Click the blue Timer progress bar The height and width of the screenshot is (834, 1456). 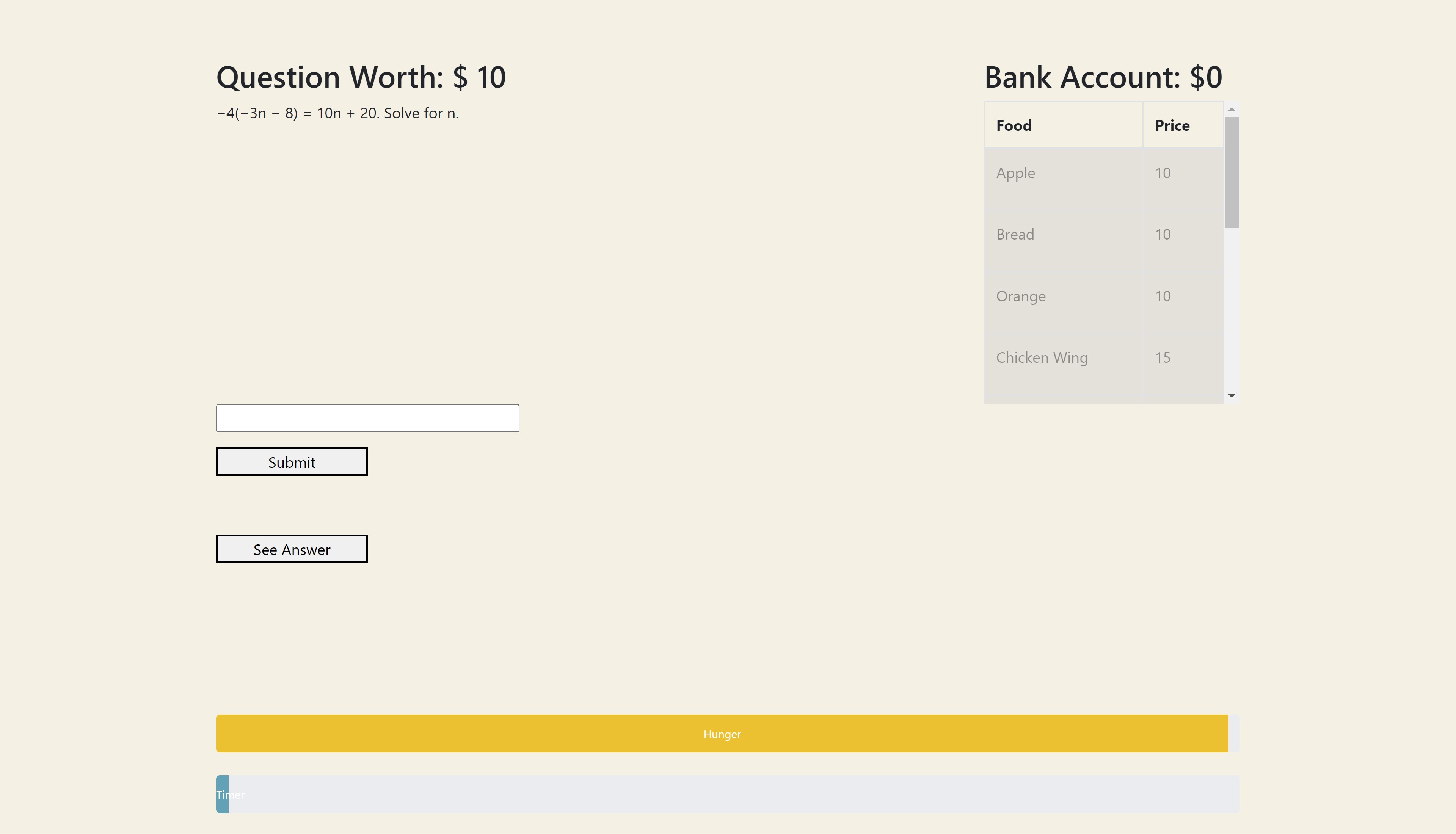pyautogui.click(x=222, y=795)
